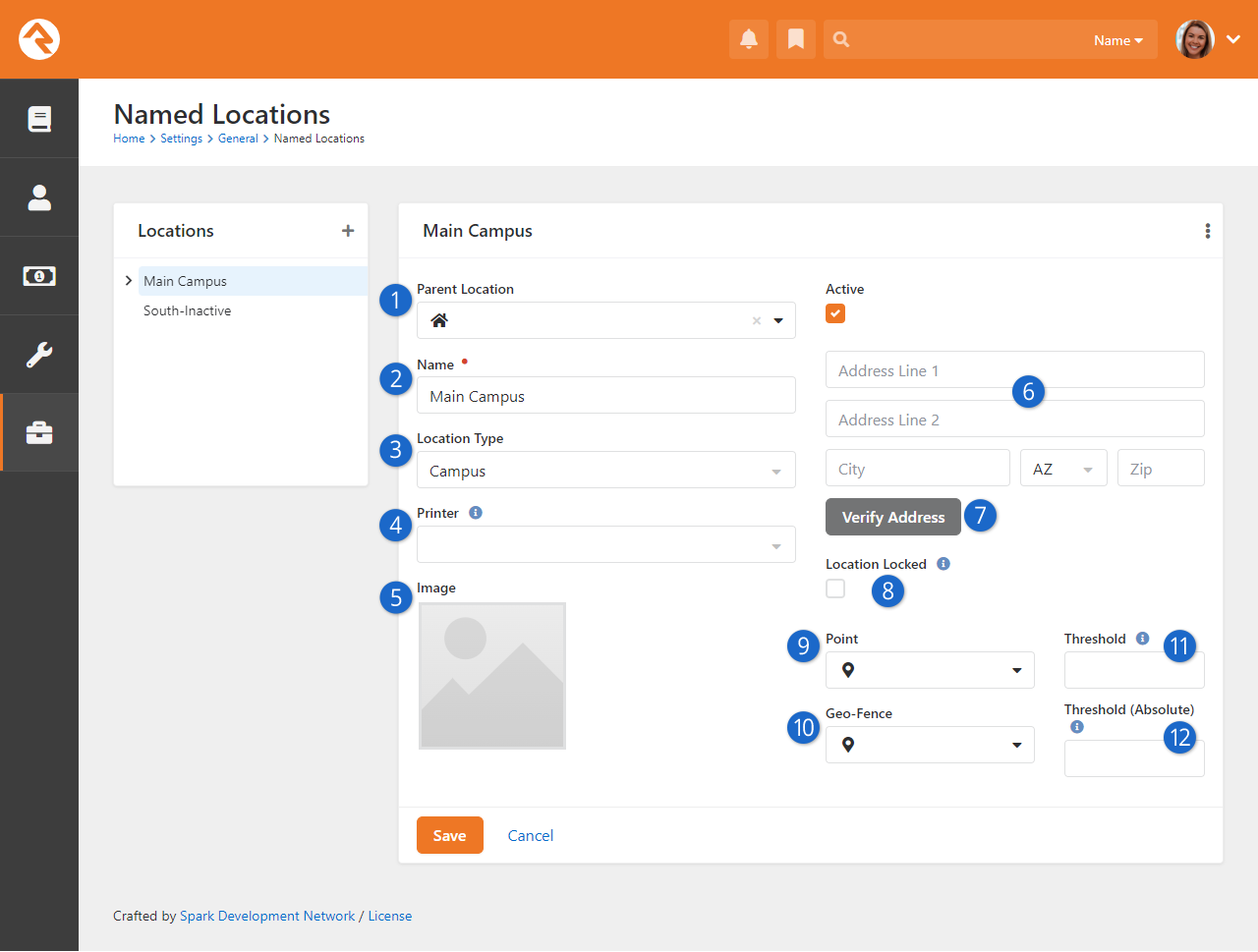Open the Admin Tools wrench icon
This screenshot has width=1258, height=952.
coord(39,355)
